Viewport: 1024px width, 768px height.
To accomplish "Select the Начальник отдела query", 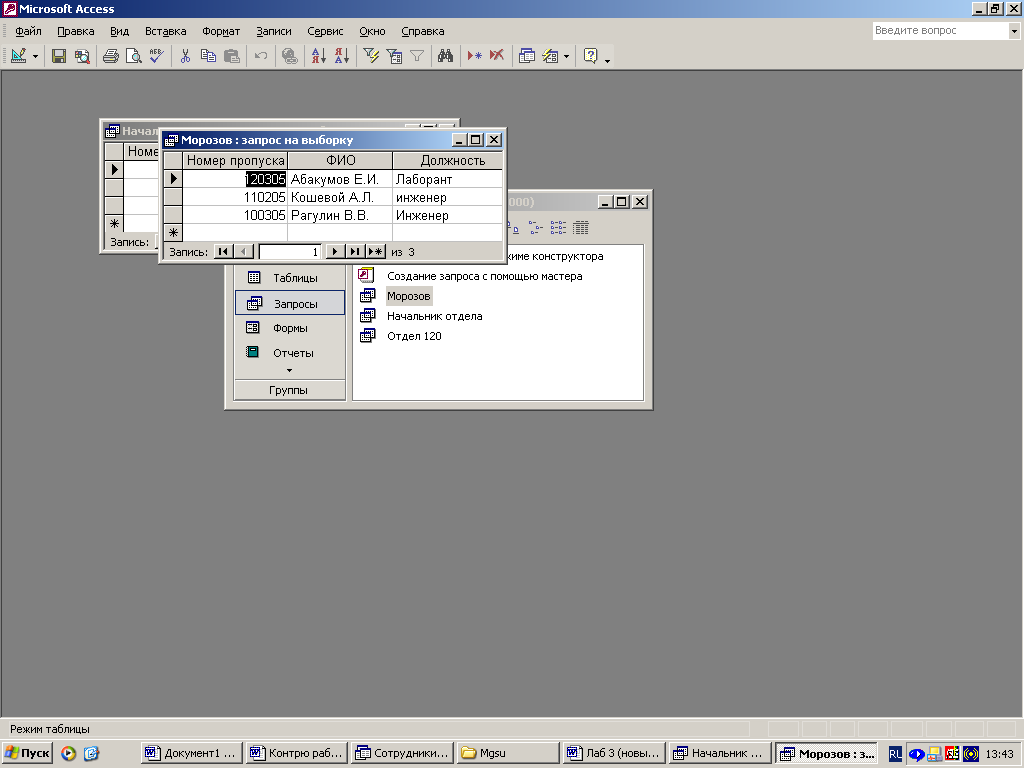I will [x=434, y=316].
